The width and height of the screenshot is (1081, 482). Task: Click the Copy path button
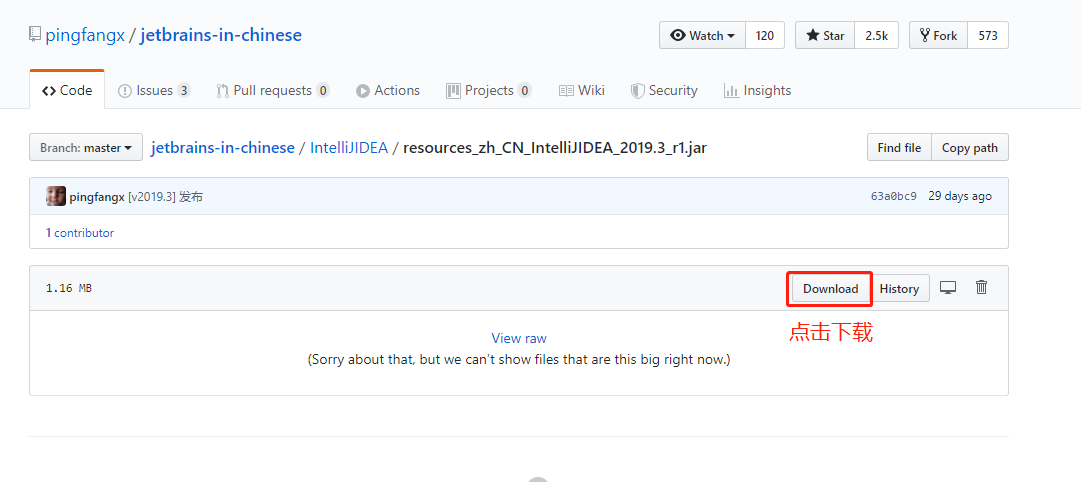click(970, 148)
